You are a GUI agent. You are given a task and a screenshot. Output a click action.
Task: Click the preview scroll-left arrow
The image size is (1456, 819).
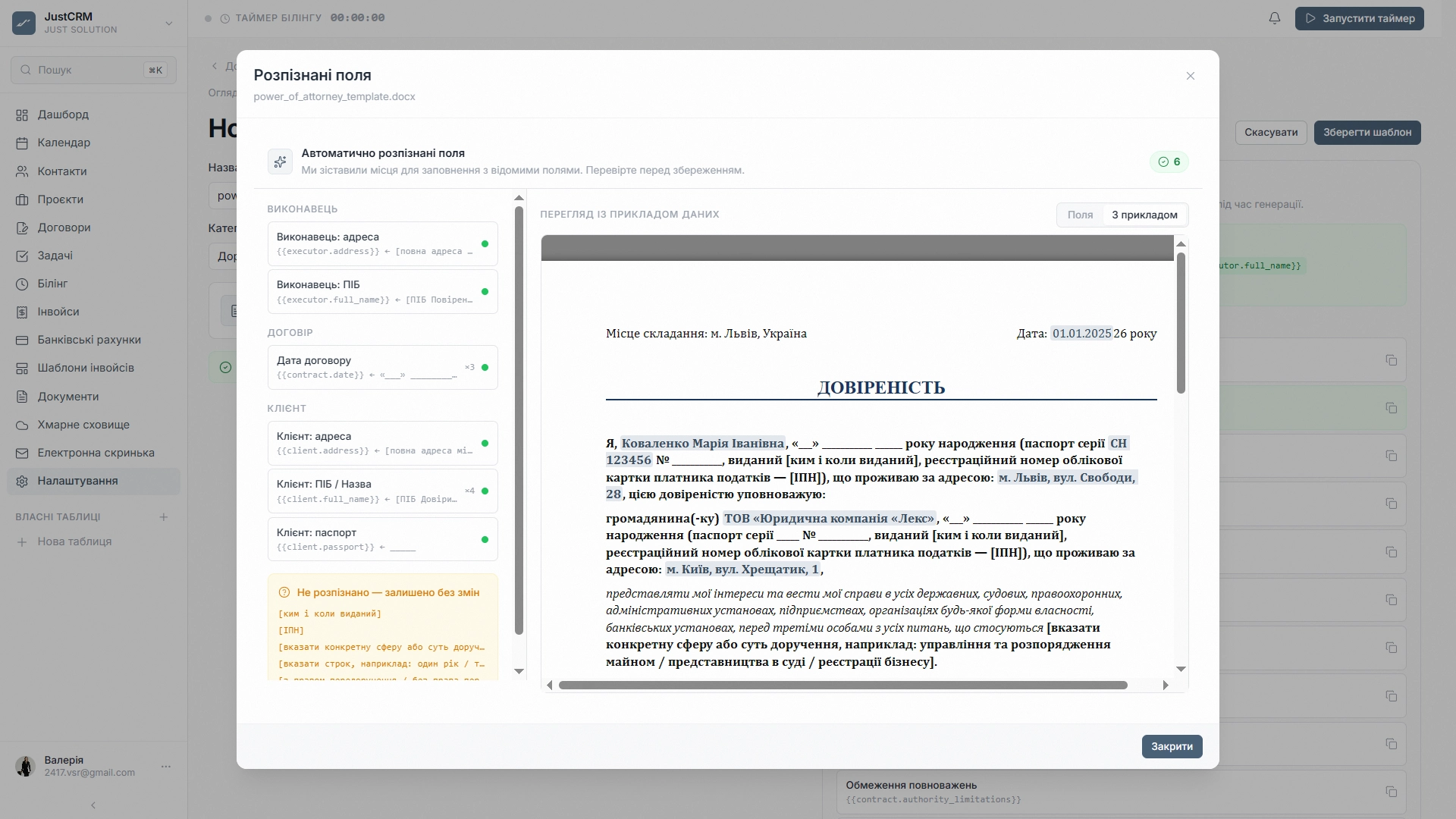tap(550, 686)
